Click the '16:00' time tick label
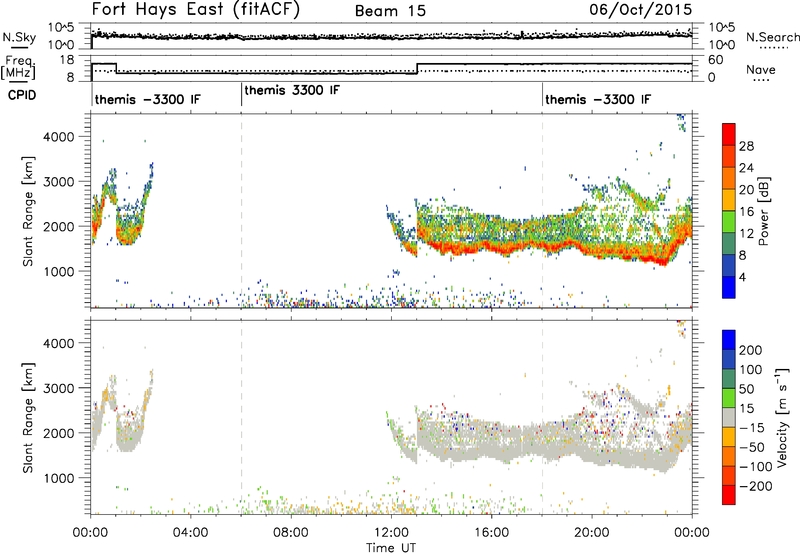 coord(491,533)
